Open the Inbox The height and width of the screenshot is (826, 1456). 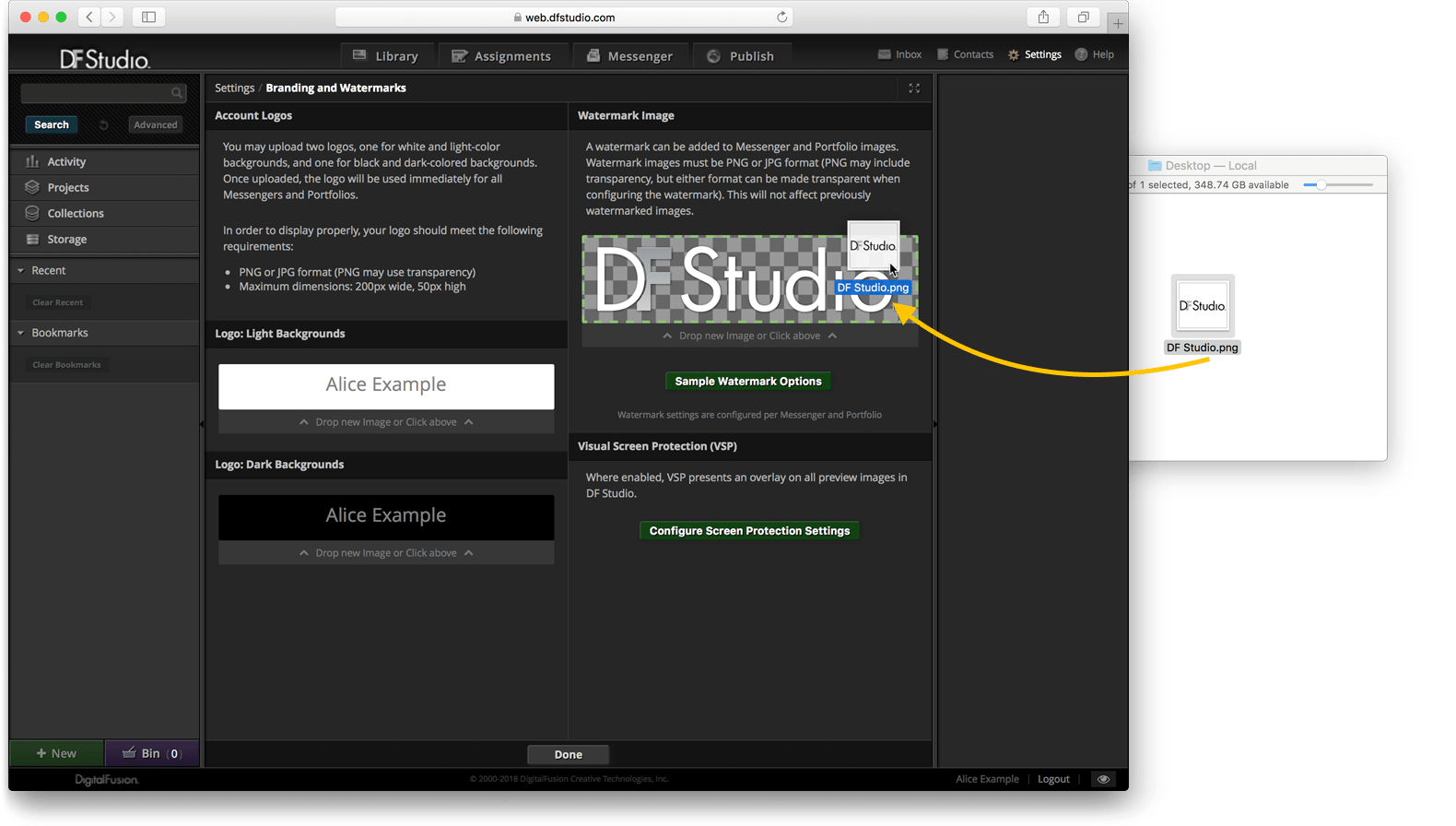coord(900,54)
